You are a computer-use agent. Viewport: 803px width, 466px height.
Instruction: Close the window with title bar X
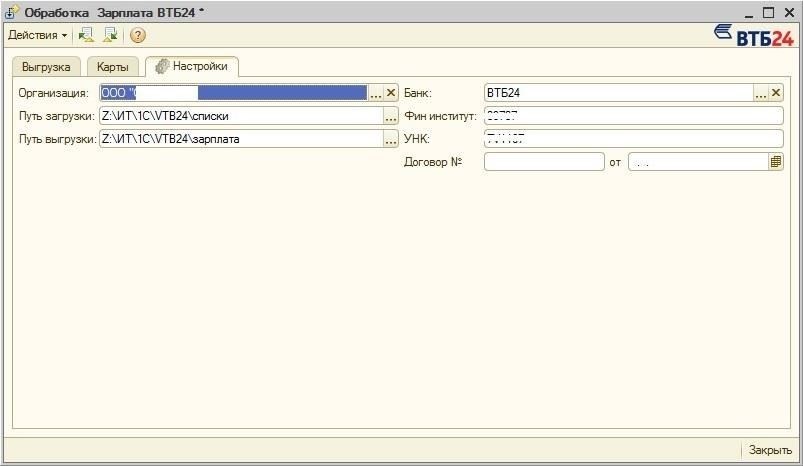click(x=789, y=13)
